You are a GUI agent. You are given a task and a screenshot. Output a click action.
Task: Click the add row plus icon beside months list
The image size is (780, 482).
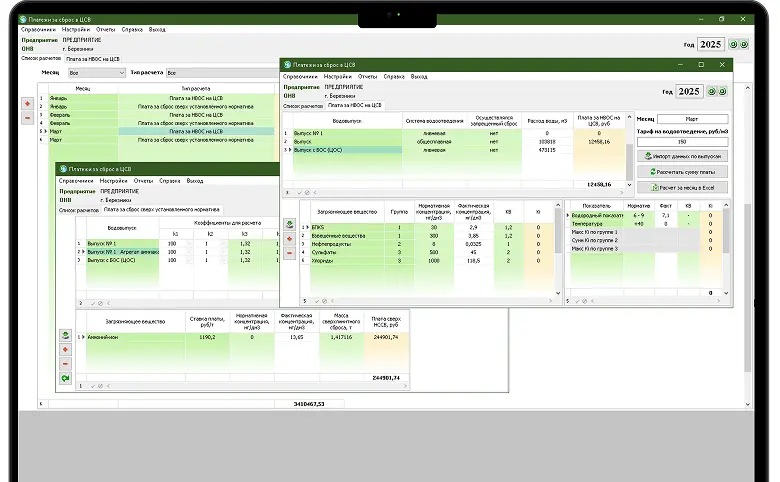26,104
